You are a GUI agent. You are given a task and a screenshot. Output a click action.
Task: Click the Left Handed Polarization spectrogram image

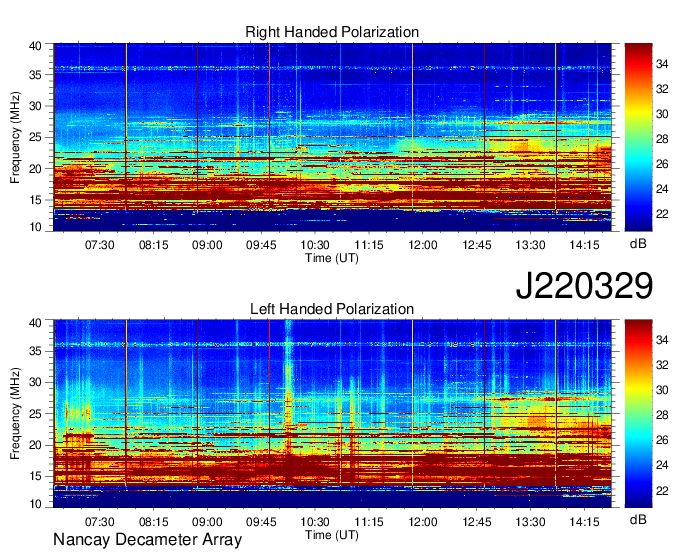tap(332, 414)
